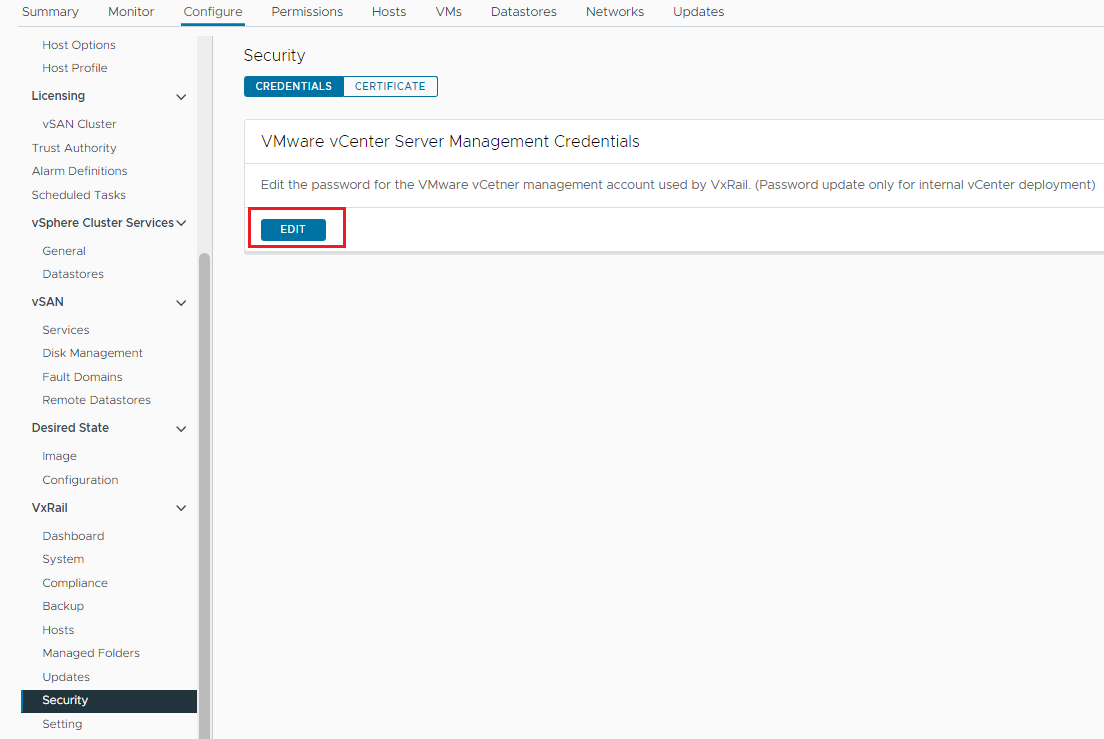Select Configuration under Desired State
Image resolution: width=1104 pixels, height=739 pixels.
[80, 480]
